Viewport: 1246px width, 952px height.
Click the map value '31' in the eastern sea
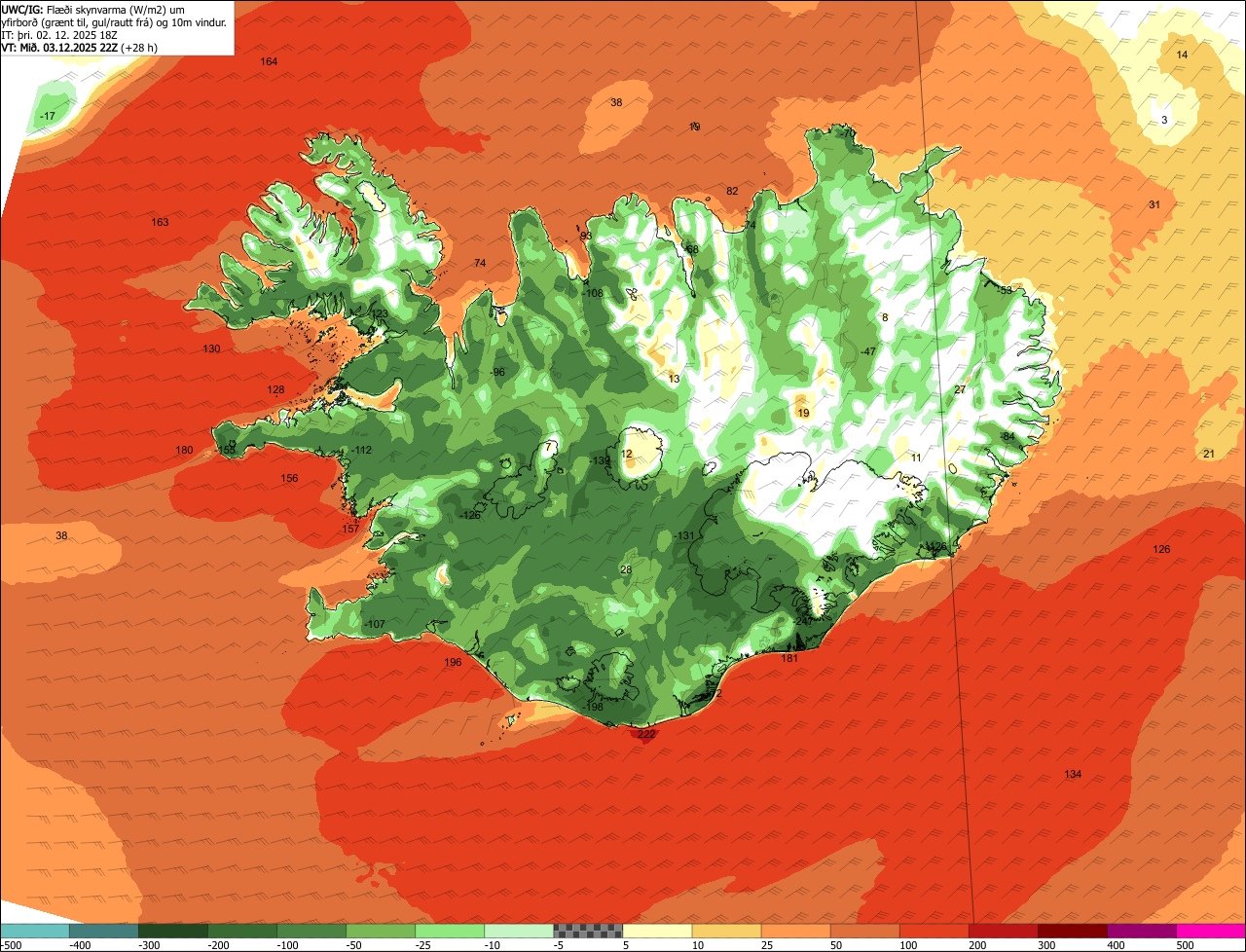1154,205
